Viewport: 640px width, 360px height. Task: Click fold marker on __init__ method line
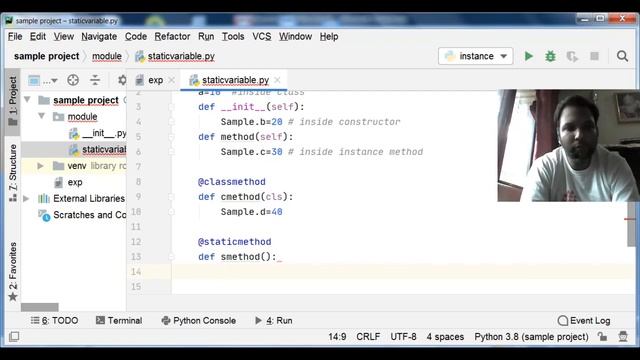pyautogui.click(x=171, y=107)
